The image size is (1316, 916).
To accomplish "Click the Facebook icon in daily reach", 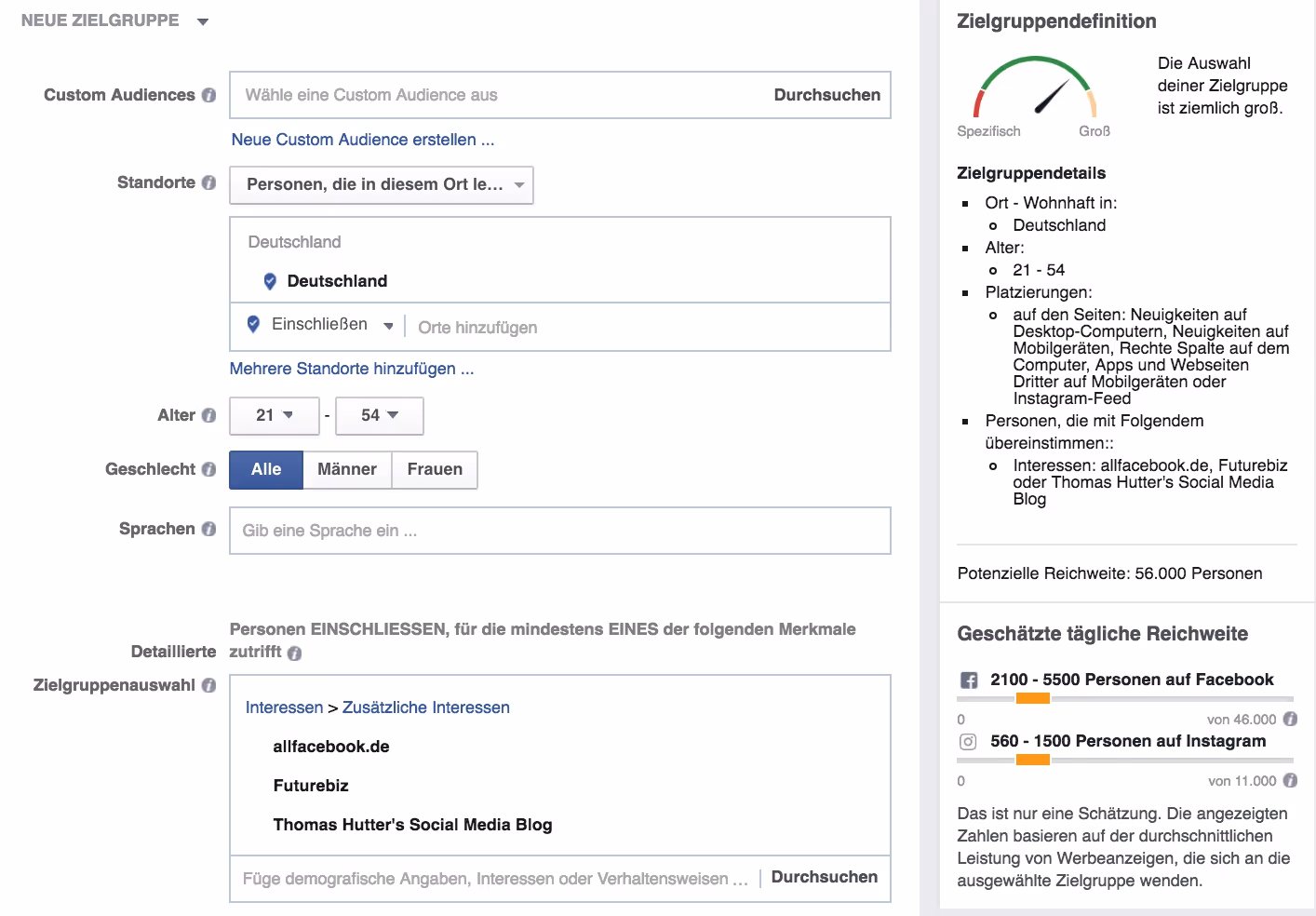I will click(969, 680).
